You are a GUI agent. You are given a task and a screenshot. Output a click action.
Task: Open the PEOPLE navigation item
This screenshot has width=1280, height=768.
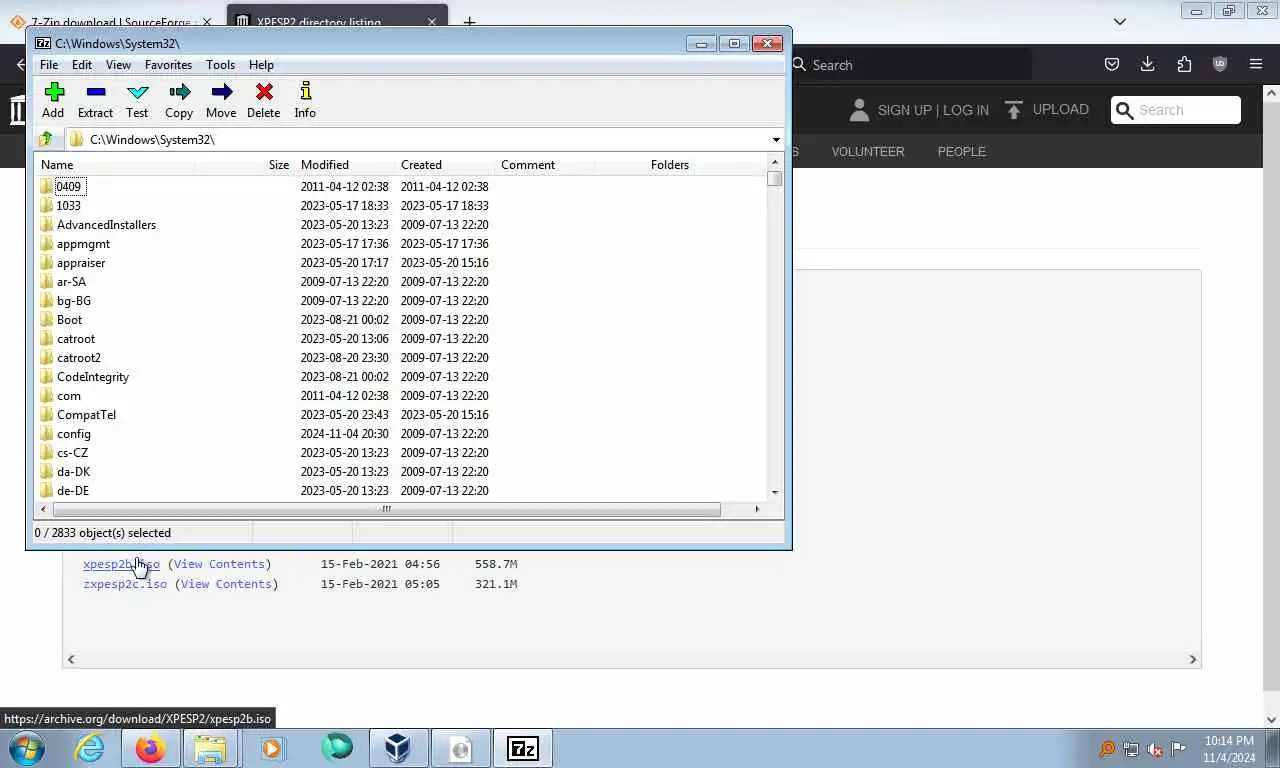(x=962, y=152)
